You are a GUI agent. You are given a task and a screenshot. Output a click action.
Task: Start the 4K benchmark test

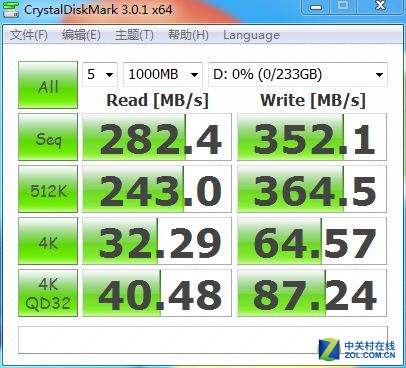click(48, 241)
